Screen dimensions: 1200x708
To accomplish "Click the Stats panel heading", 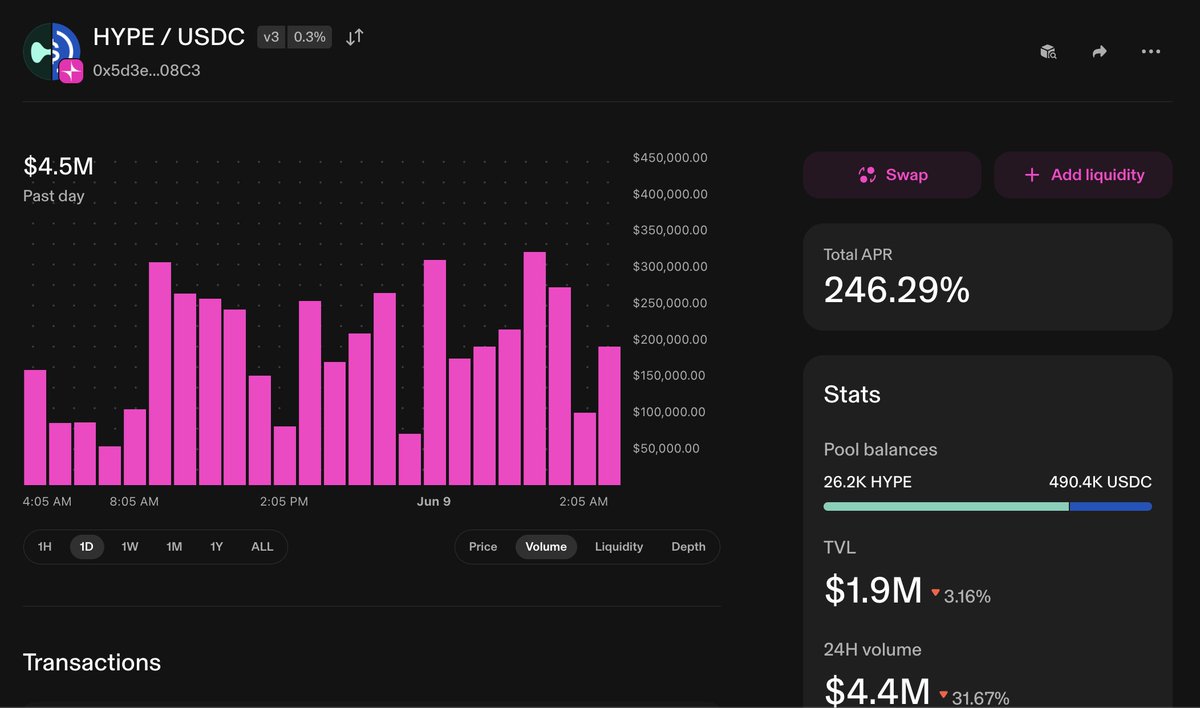I will pos(852,394).
